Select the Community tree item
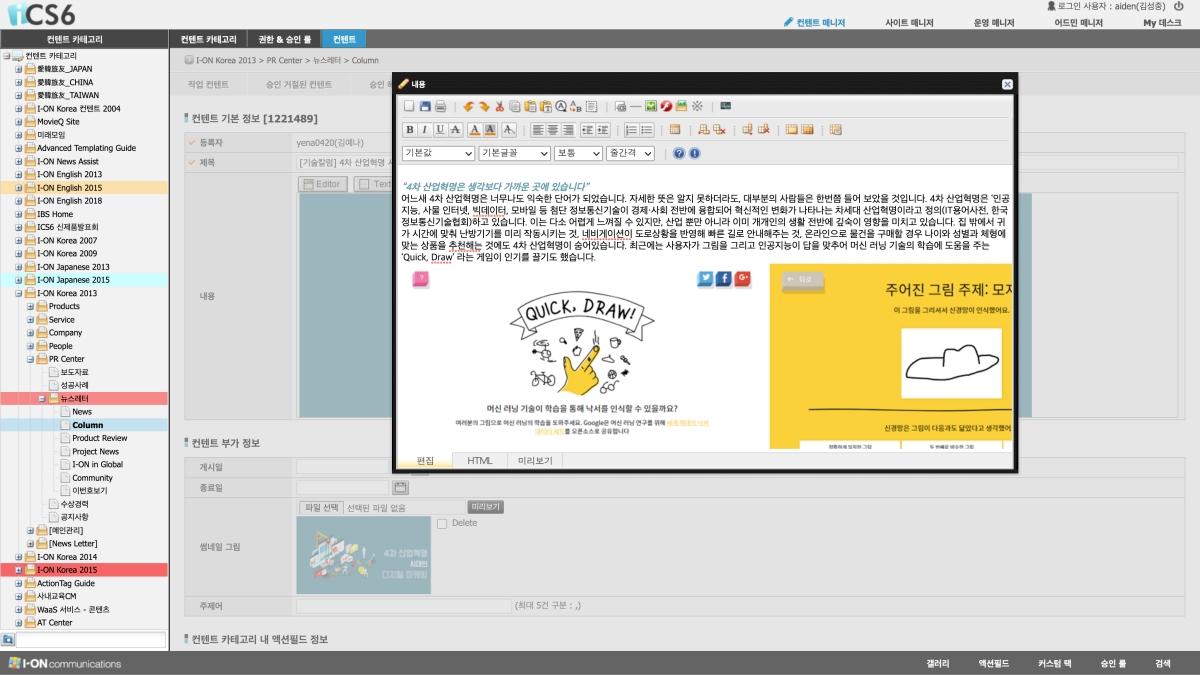Screen dimensions: 1200x675 click(x=92, y=478)
